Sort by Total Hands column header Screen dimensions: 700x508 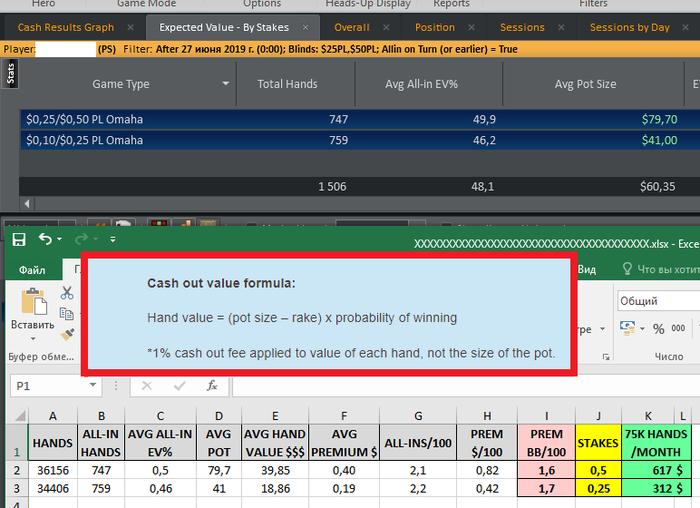(x=287, y=84)
